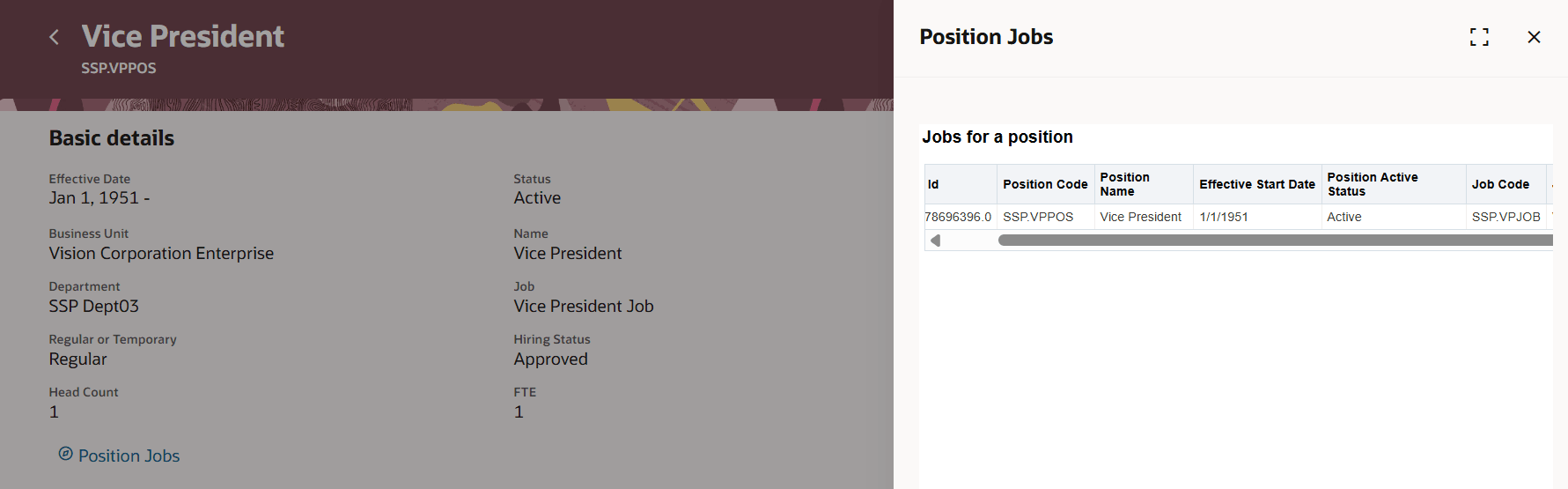This screenshot has width=1568, height=489.
Task: Select the Effective Start Date column header
Action: click(1256, 184)
